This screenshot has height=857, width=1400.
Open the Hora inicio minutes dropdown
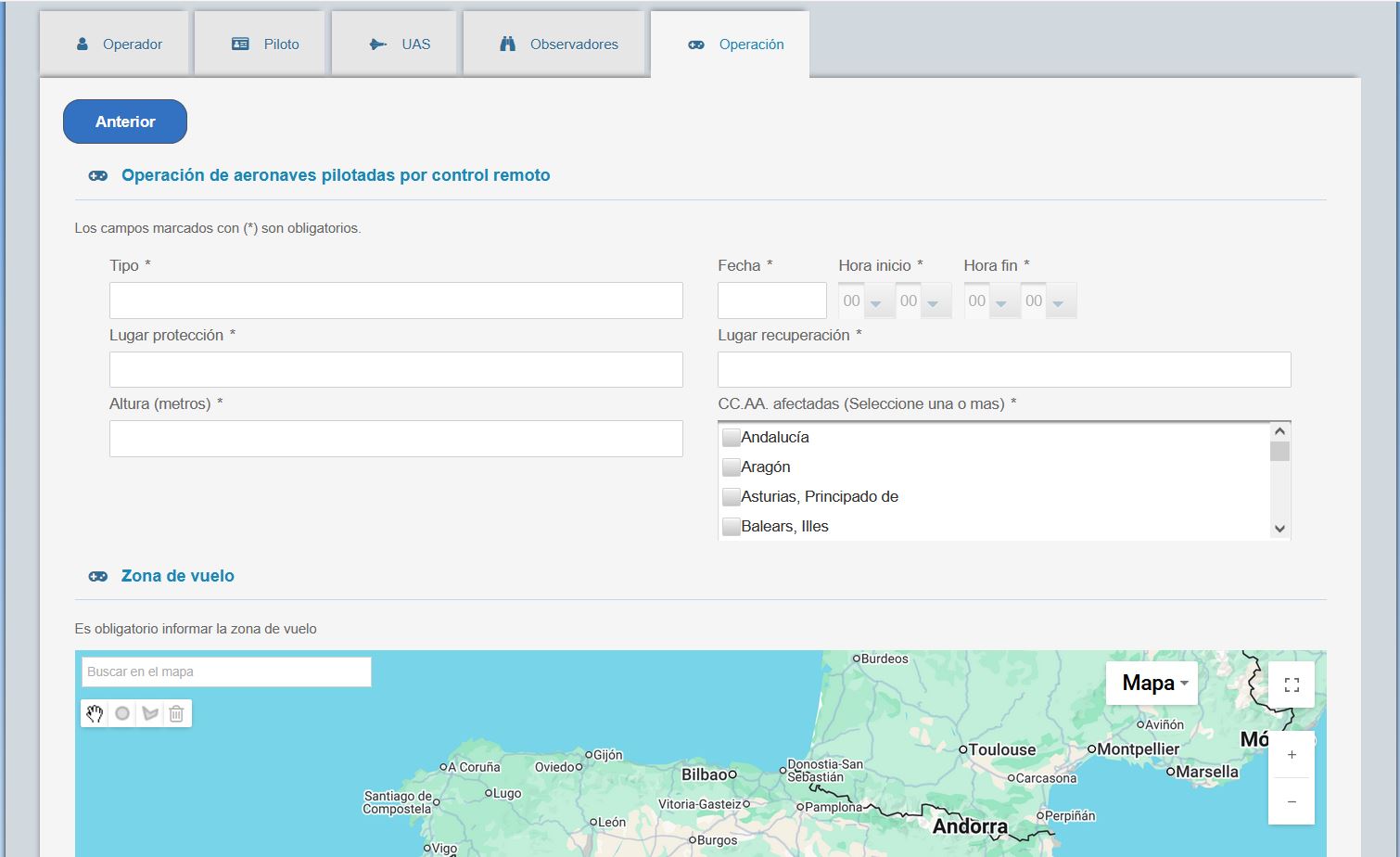pos(923,301)
